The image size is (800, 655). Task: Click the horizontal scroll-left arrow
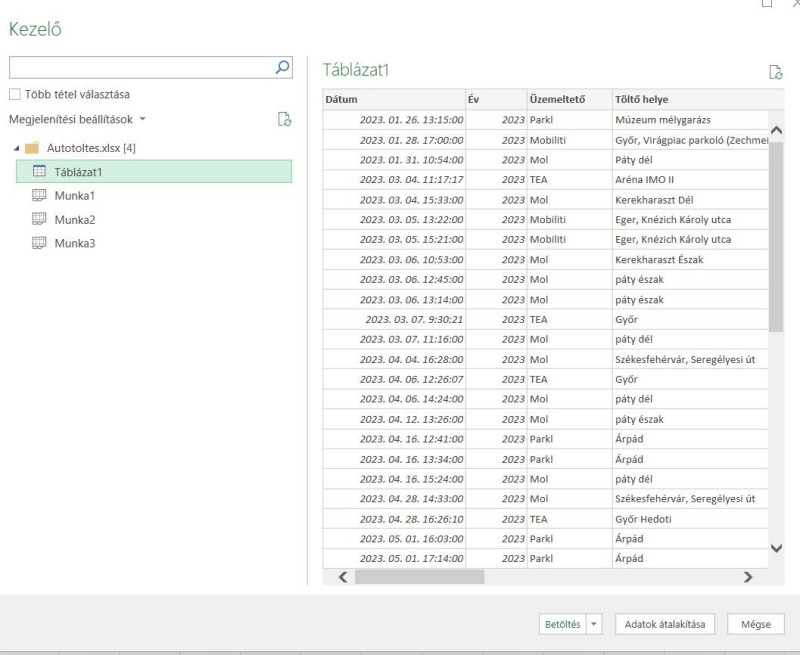click(x=343, y=577)
